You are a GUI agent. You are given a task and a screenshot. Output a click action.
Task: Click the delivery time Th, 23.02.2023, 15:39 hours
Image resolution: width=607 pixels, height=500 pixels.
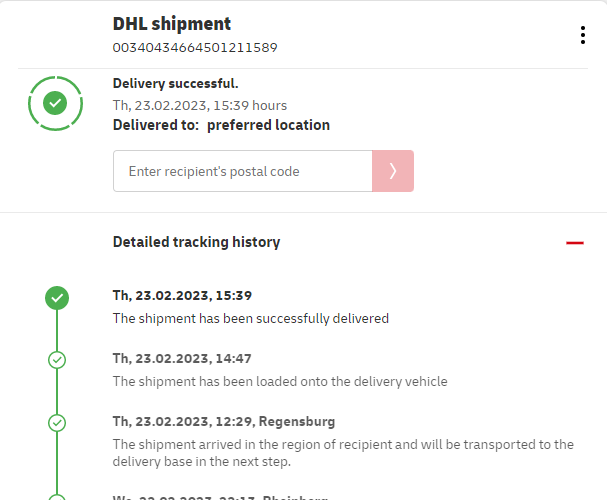200,105
